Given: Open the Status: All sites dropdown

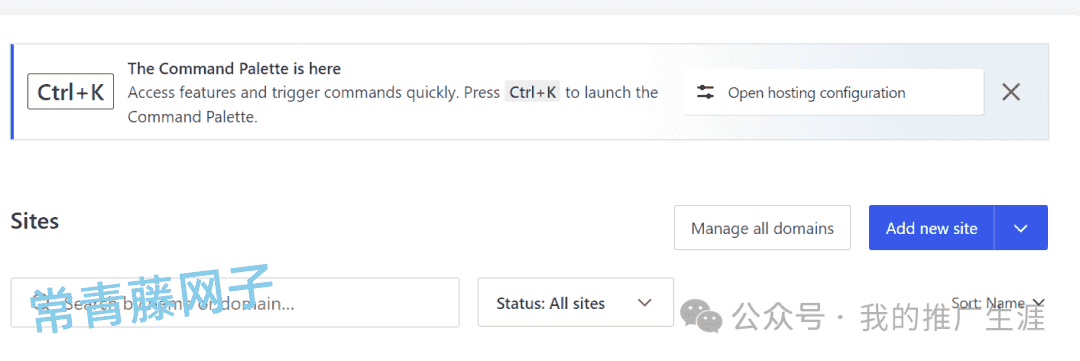Looking at the screenshot, I should 575,302.
